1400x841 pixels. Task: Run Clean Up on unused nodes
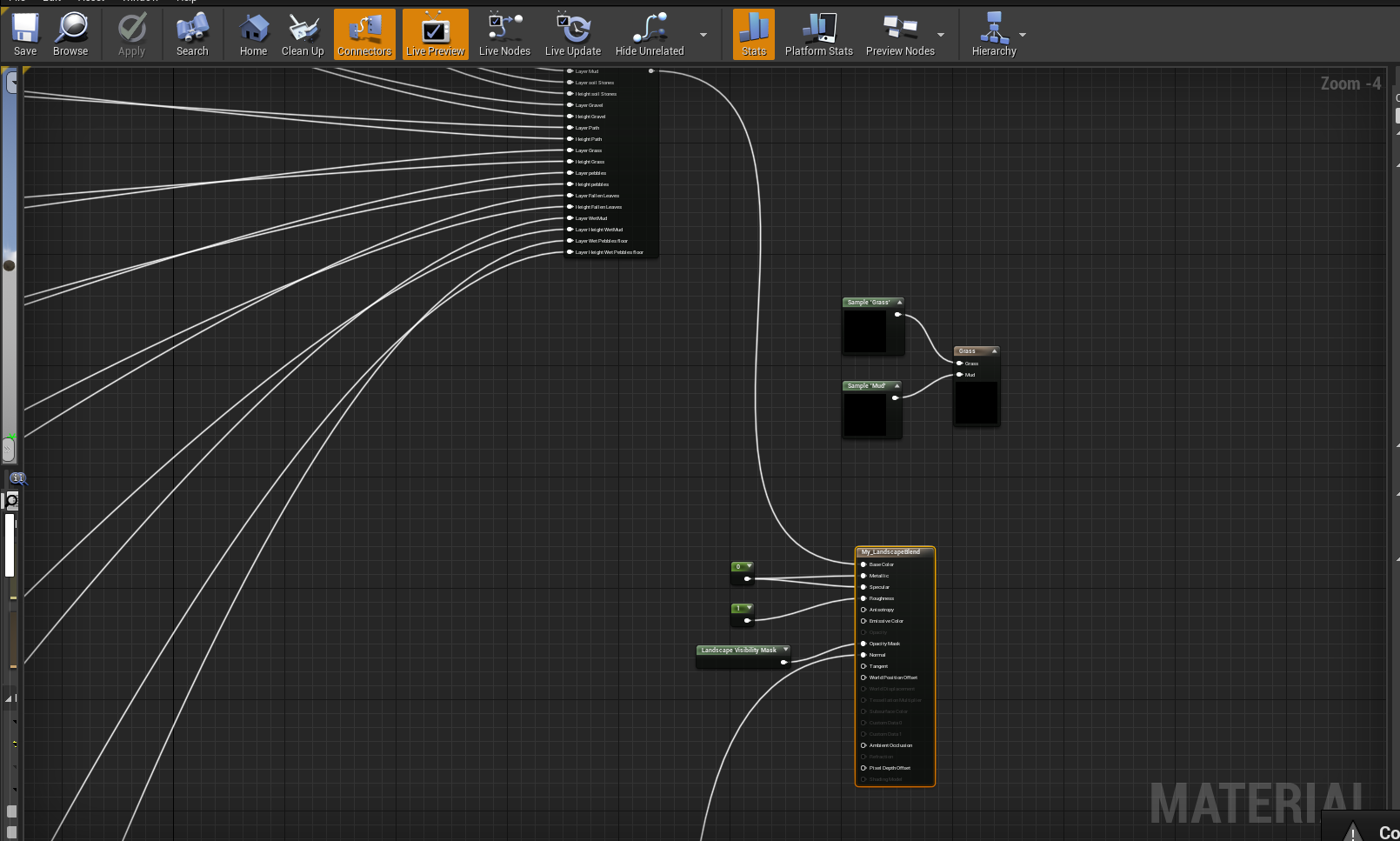(x=303, y=35)
